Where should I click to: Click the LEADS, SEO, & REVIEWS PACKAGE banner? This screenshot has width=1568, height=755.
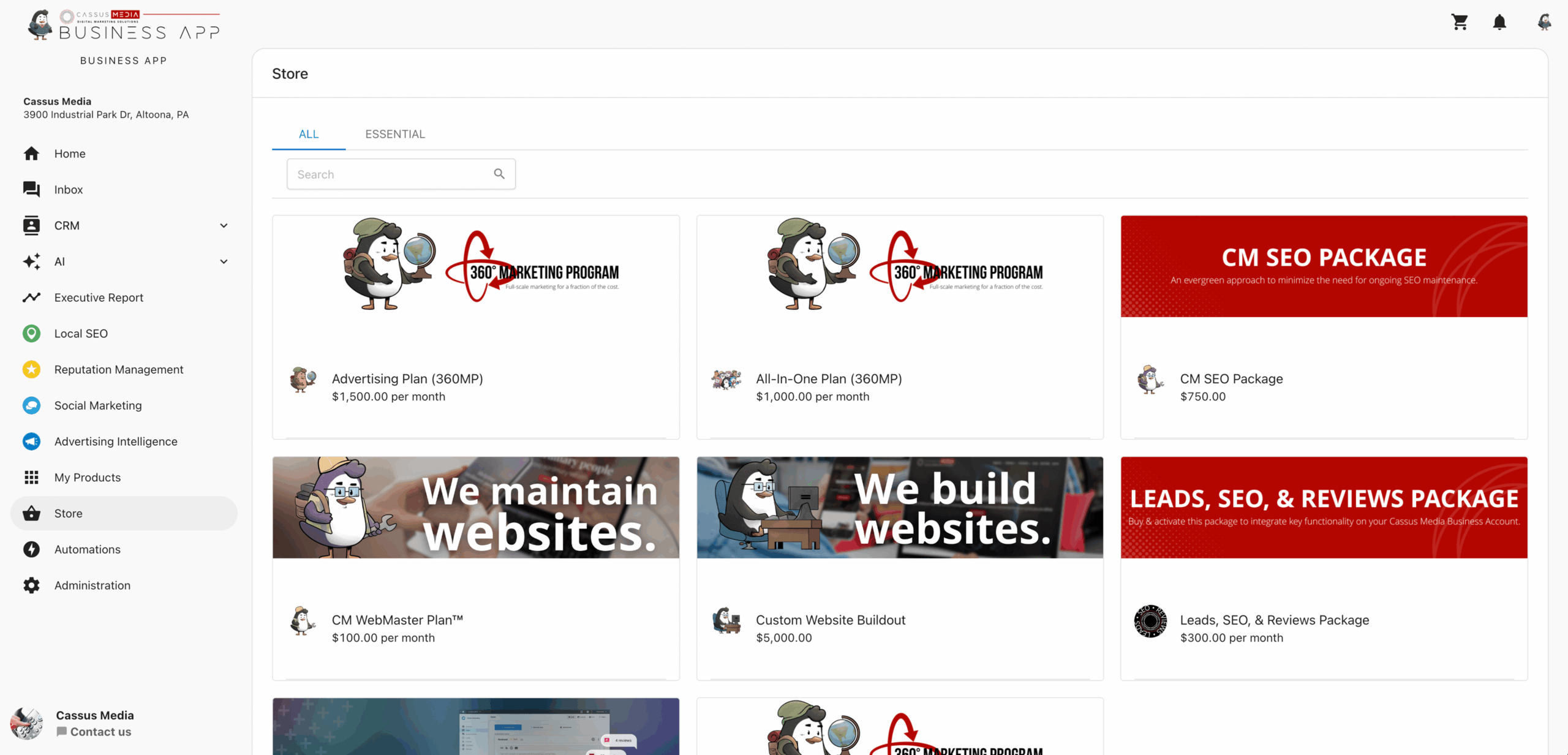point(1324,508)
